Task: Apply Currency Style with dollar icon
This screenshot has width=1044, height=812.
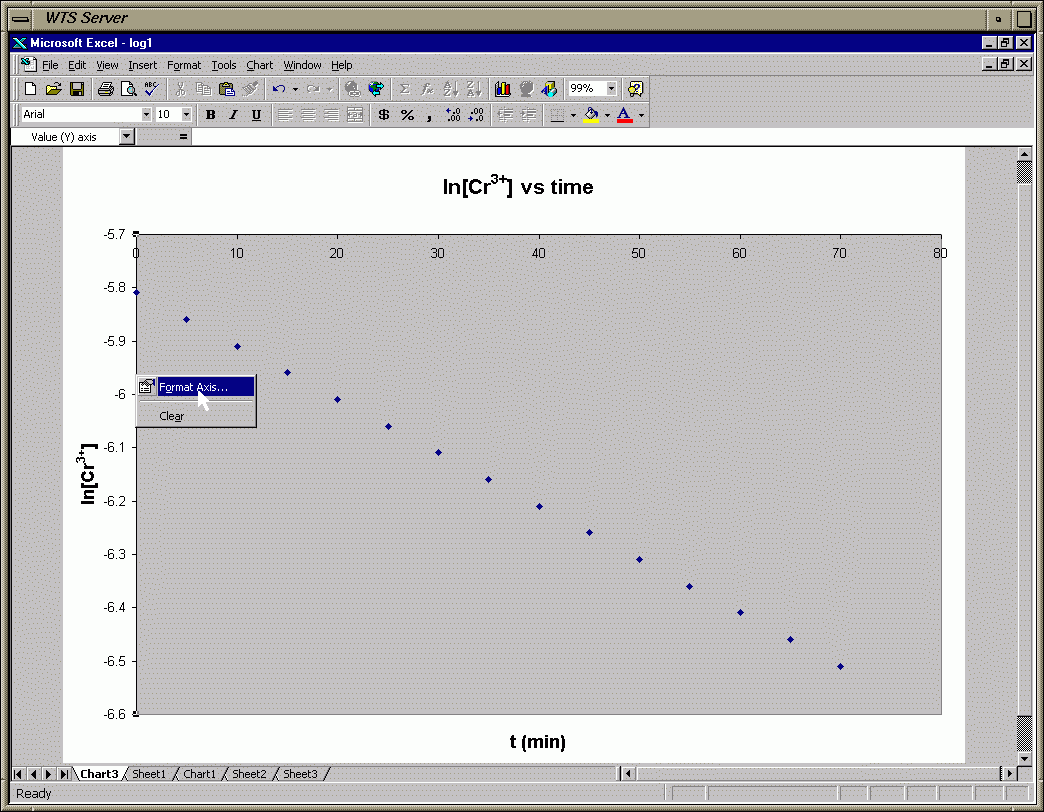Action: tap(384, 115)
